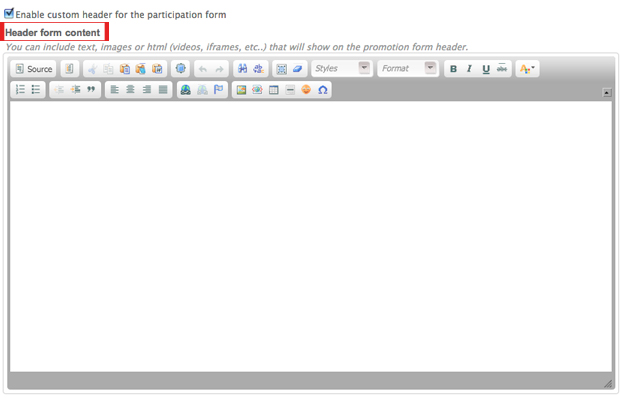Open Find with the binoculars icon
This screenshot has width=620, height=405.
click(242, 69)
